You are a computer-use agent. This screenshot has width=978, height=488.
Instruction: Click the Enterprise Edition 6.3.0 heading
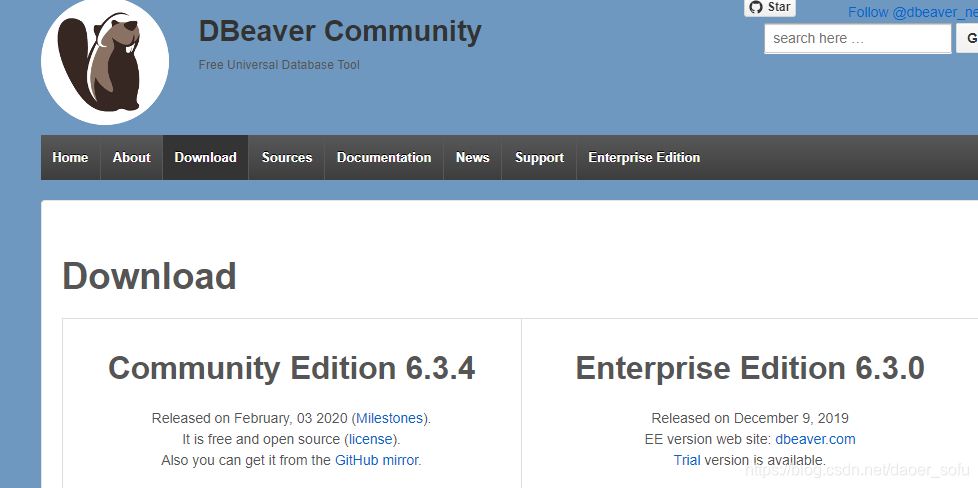click(x=750, y=368)
